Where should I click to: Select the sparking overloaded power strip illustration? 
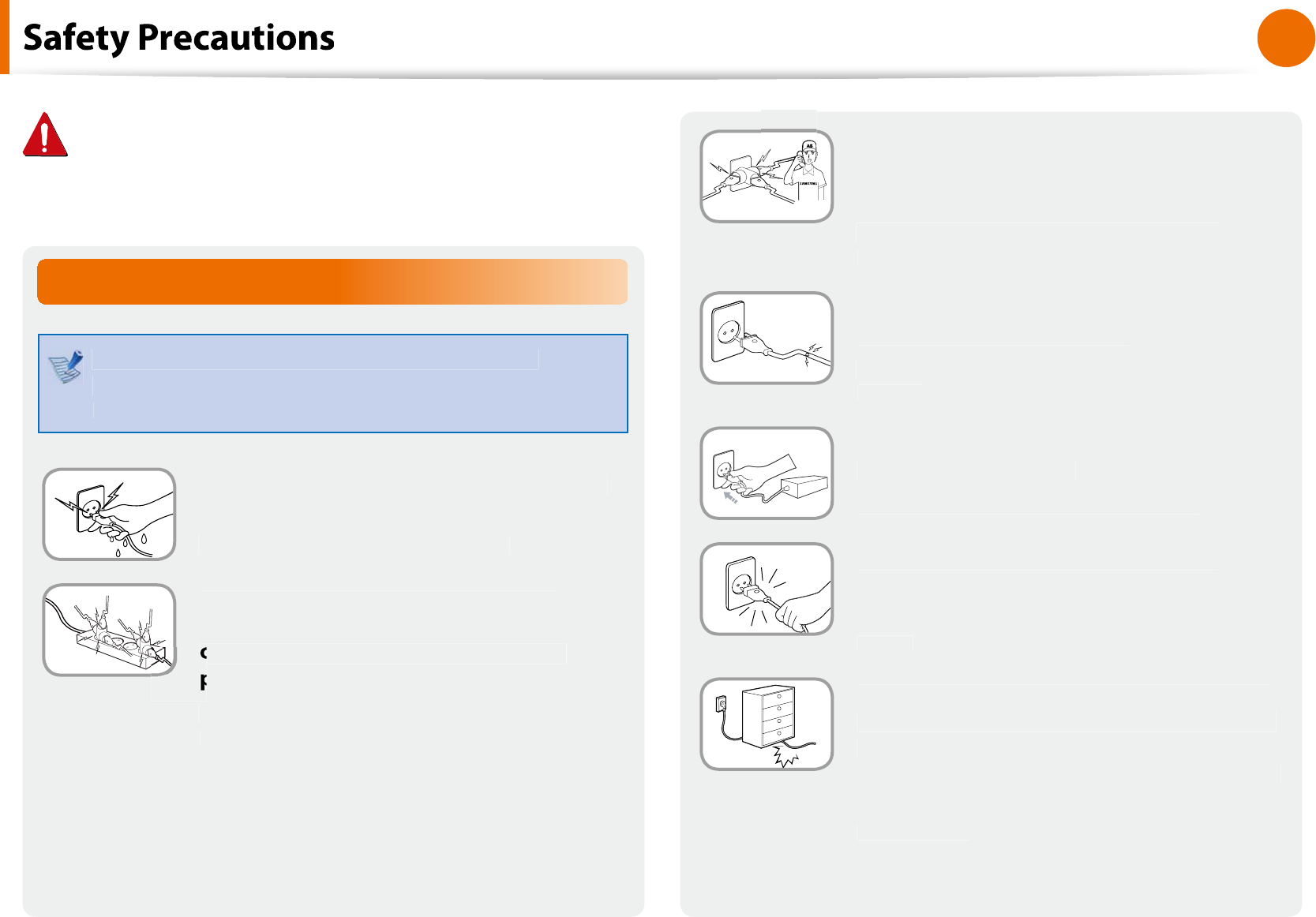click(109, 630)
